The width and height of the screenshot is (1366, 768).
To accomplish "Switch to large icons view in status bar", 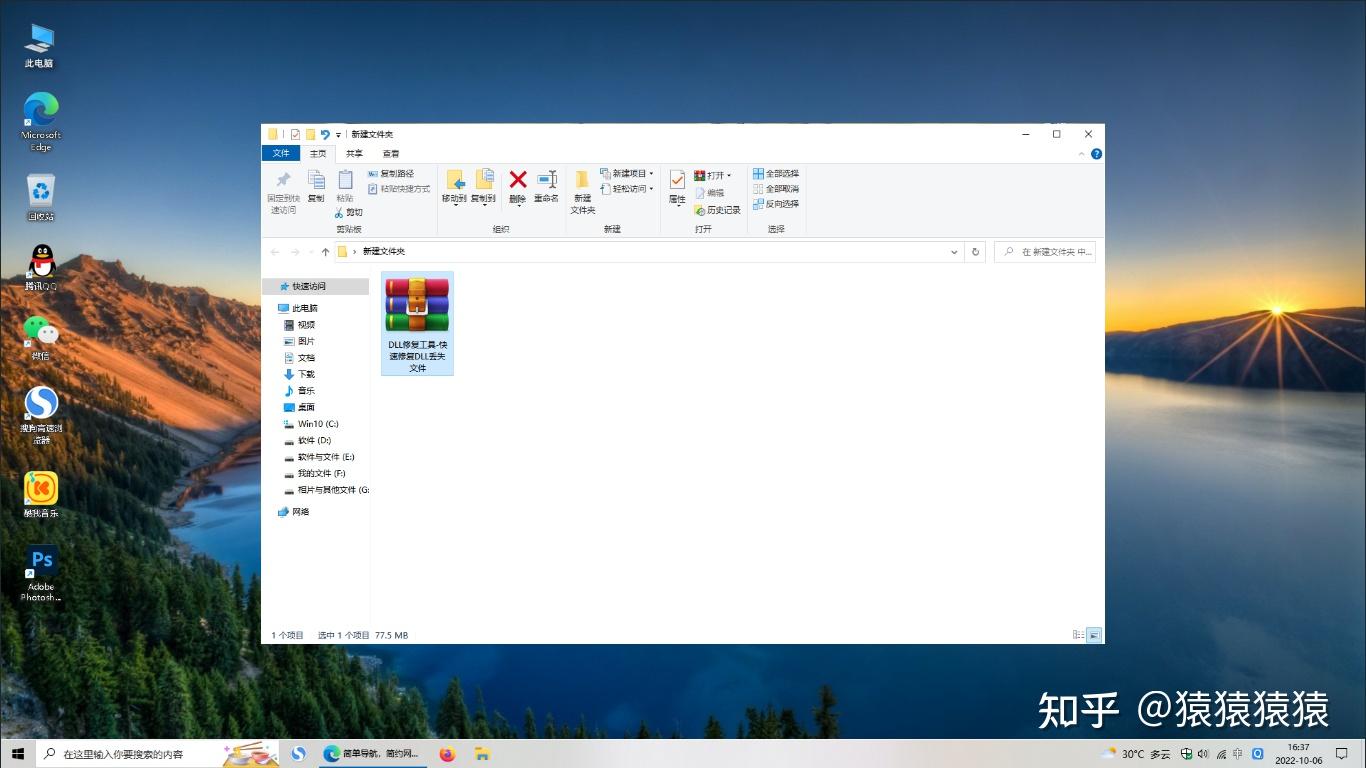I will point(1094,635).
